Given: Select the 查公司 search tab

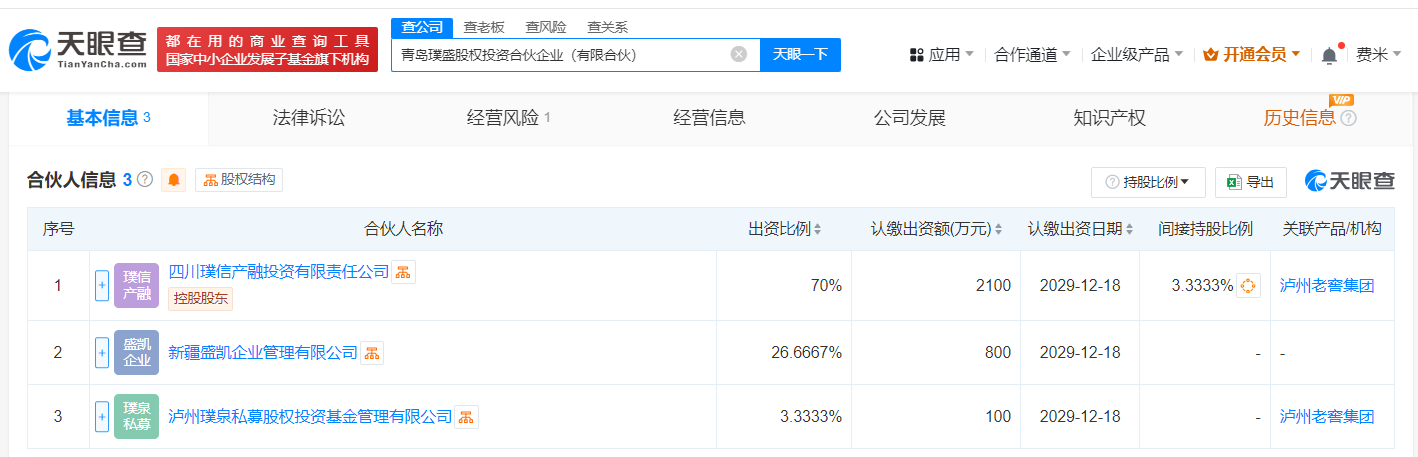Looking at the screenshot, I should pyautogui.click(x=421, y=27).
